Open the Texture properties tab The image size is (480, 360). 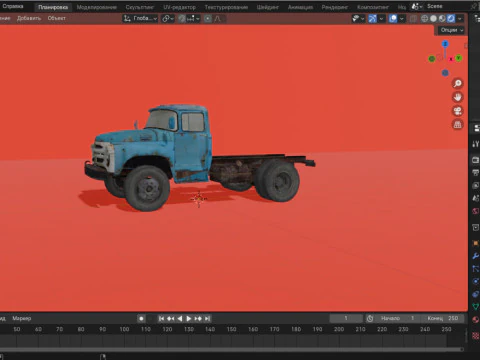pyautogui.click(x=476, y=335)
